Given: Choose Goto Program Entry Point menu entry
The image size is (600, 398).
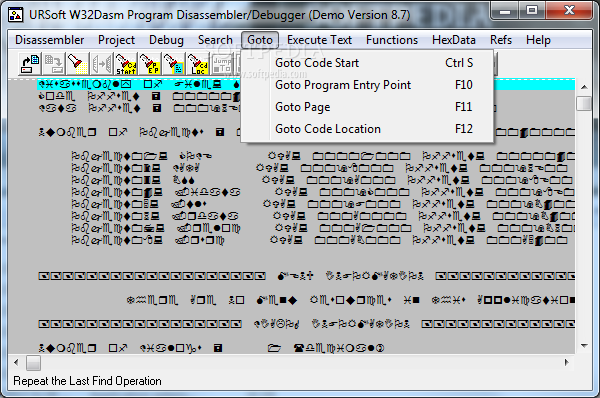Looking at the screenshot, I should (x=367, y=85).
